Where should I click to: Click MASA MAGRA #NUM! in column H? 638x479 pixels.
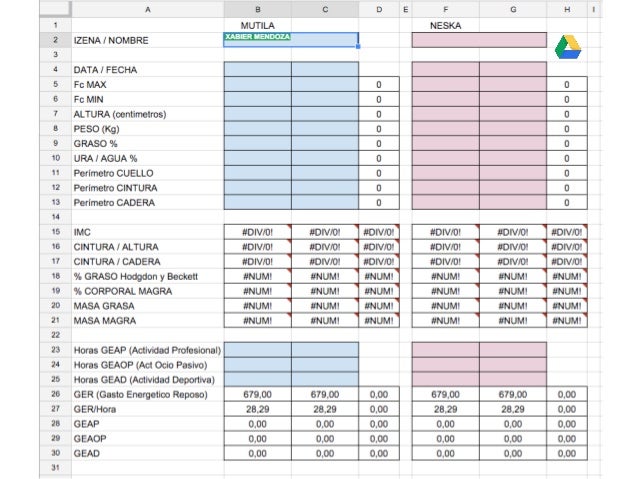(x=567, y=321)
